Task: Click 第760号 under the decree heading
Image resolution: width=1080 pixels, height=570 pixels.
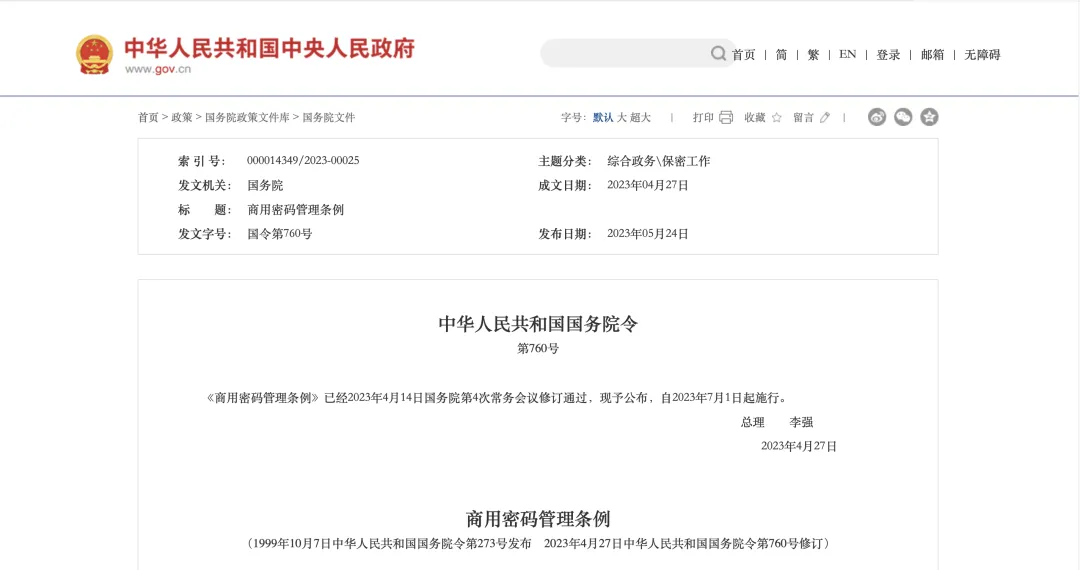Action: 538,349
